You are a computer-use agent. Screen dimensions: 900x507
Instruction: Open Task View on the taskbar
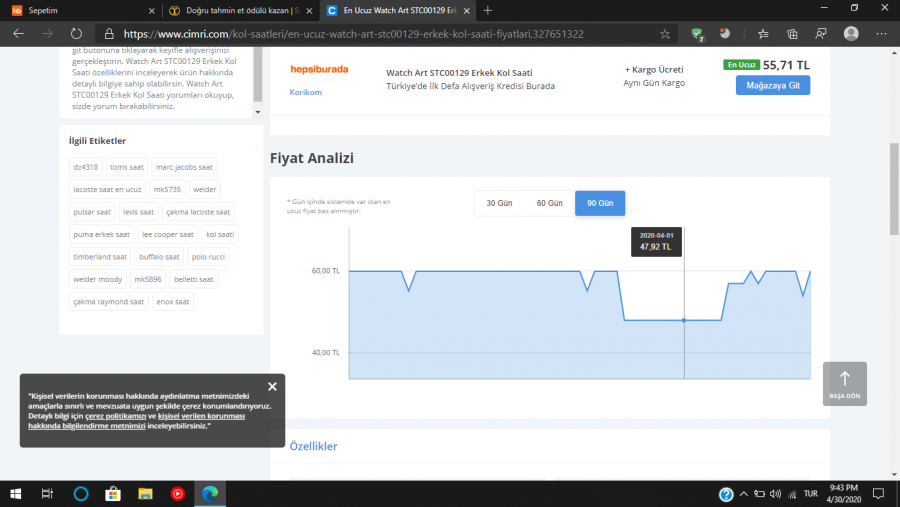48,494
